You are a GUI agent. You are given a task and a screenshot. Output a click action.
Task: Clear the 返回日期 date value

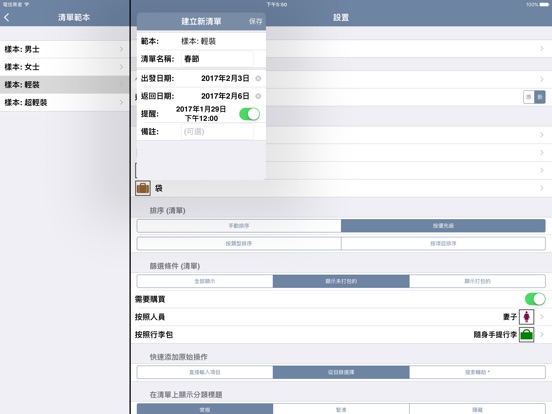click(x=258, y=96)
